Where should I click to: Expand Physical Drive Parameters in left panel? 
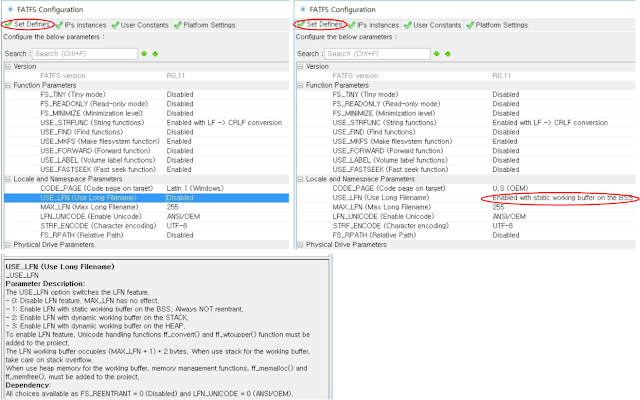pos(8,245)
